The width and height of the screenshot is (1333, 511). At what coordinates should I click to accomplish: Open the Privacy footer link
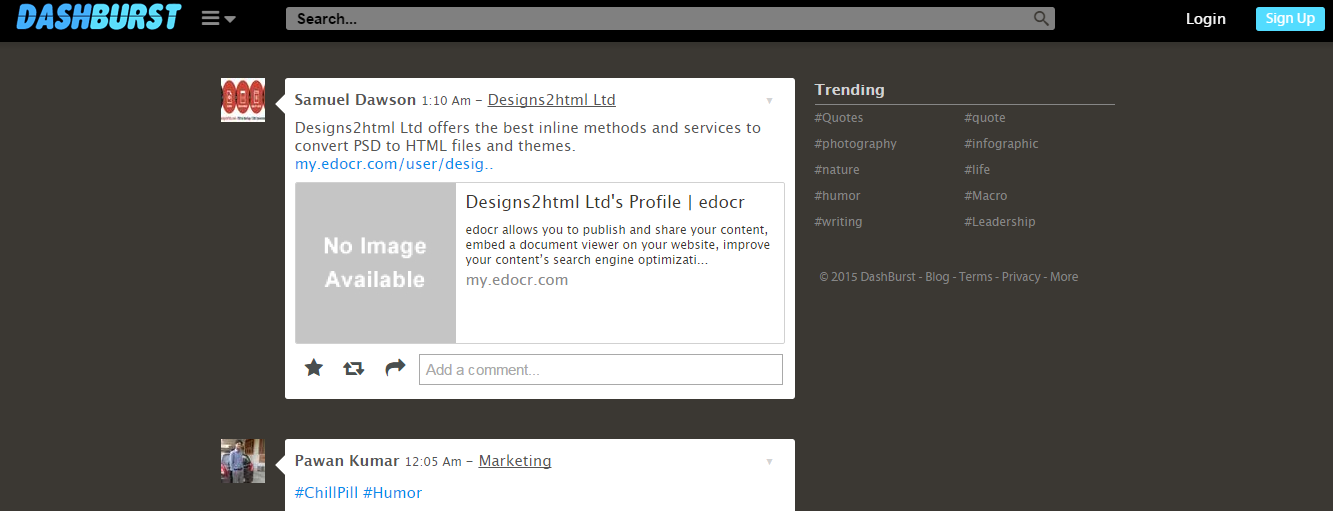(x=1021, y=277)
